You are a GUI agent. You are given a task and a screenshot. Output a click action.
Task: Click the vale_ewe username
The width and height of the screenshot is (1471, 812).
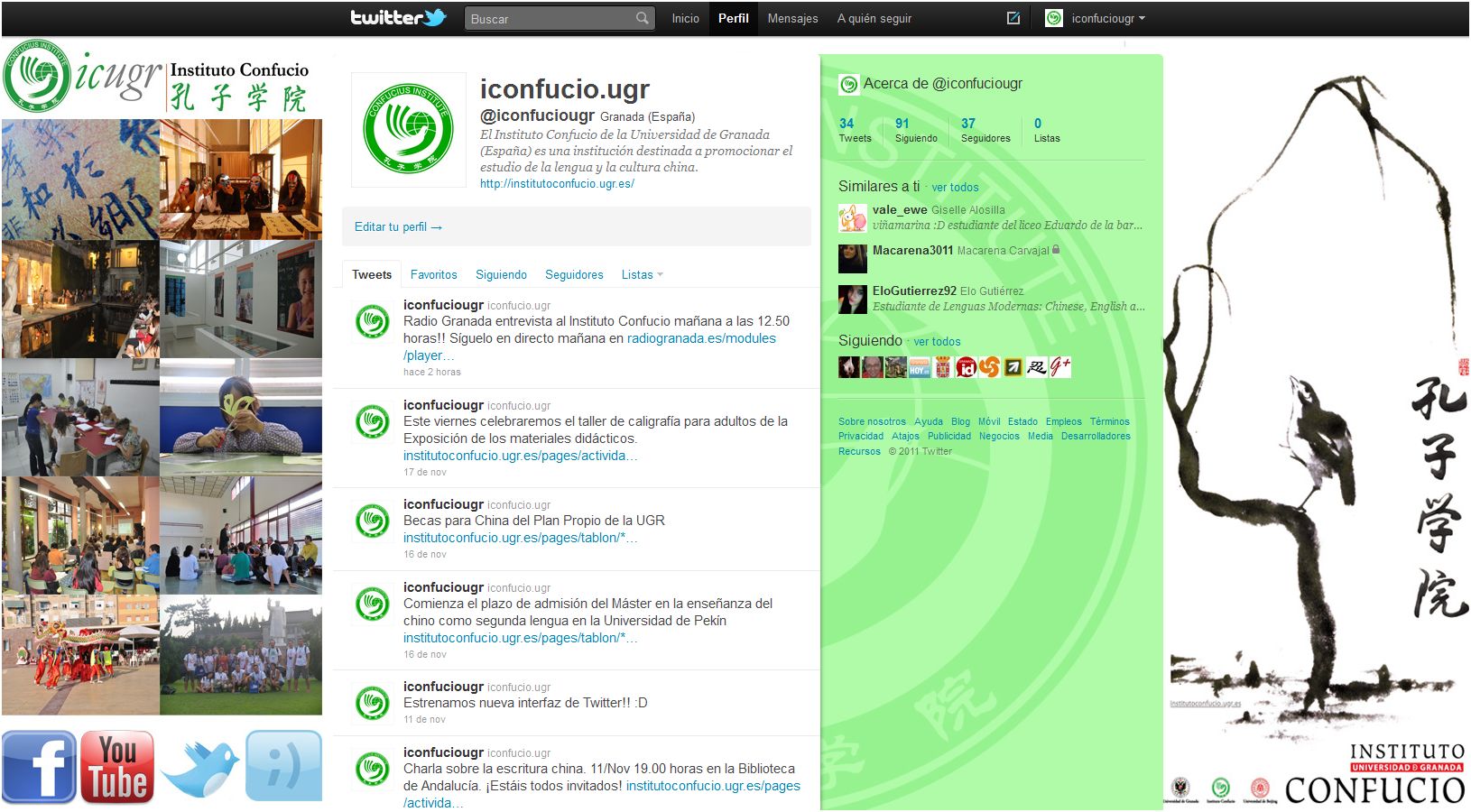(x=900, y=209)
